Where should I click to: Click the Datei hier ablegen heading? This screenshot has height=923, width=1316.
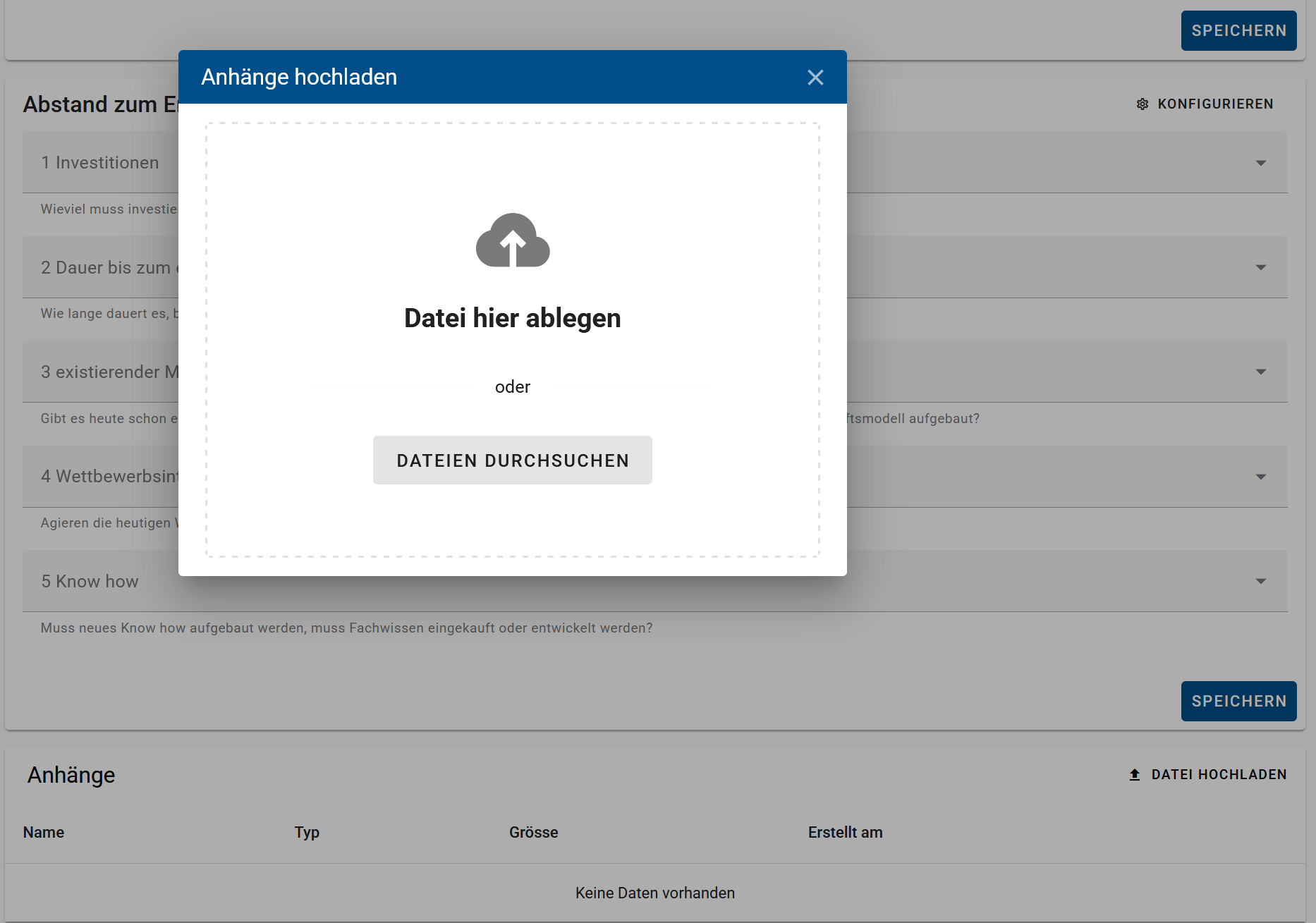513,318
